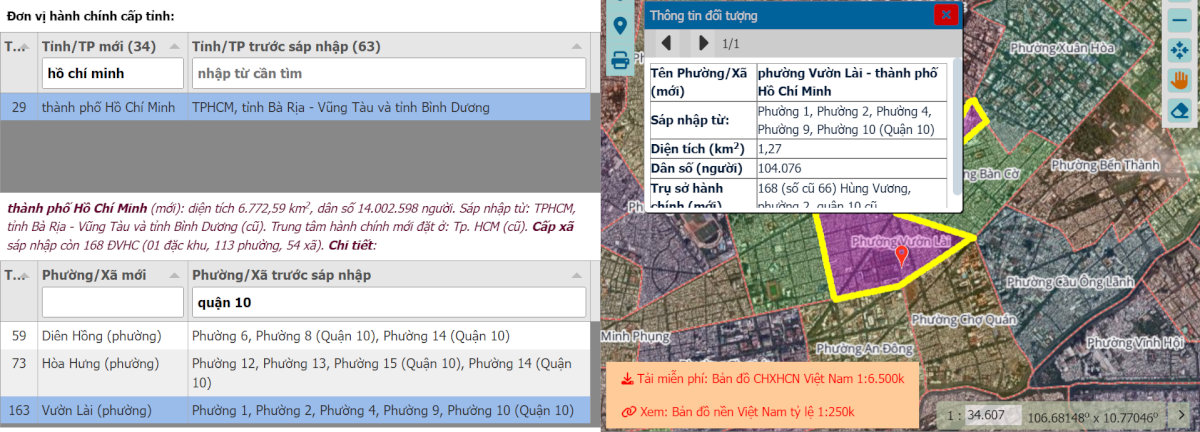Select the Hòa Hưng (phường) row
Viewport: 1200px width, 432px height.
(295, 372)
